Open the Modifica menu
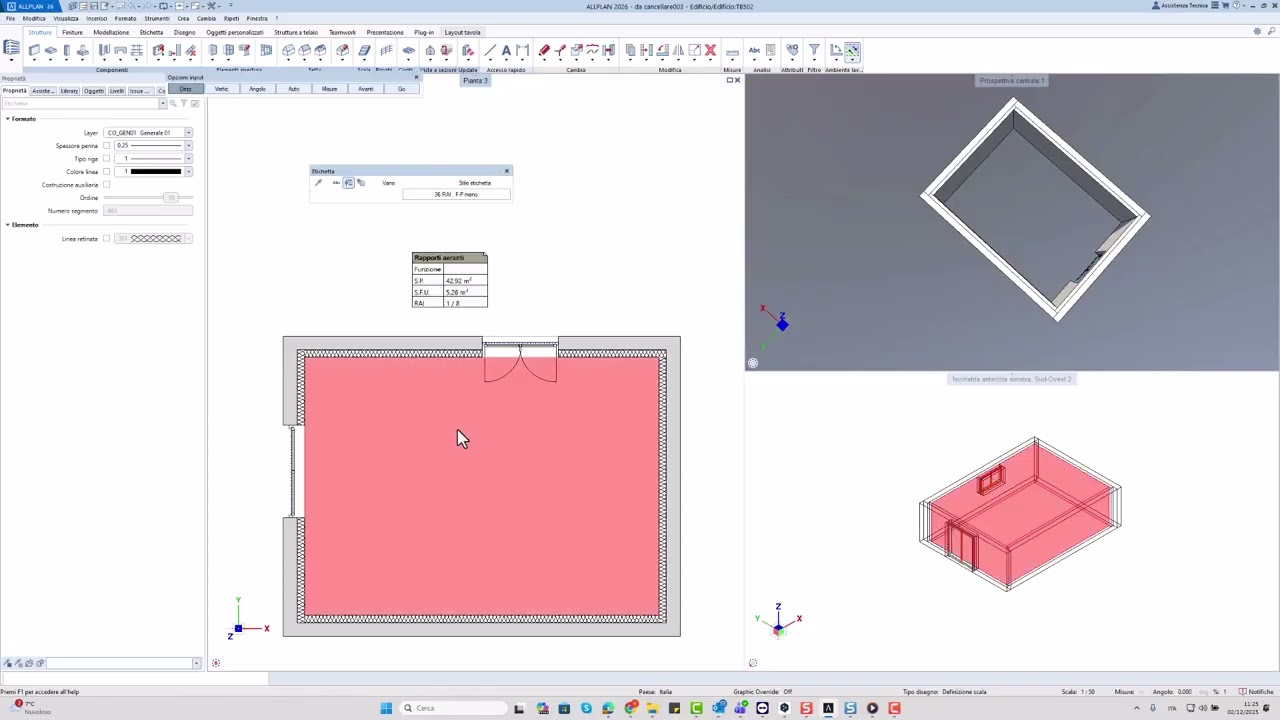Viewport: 1280px width, 720px height. coord(34,18)
